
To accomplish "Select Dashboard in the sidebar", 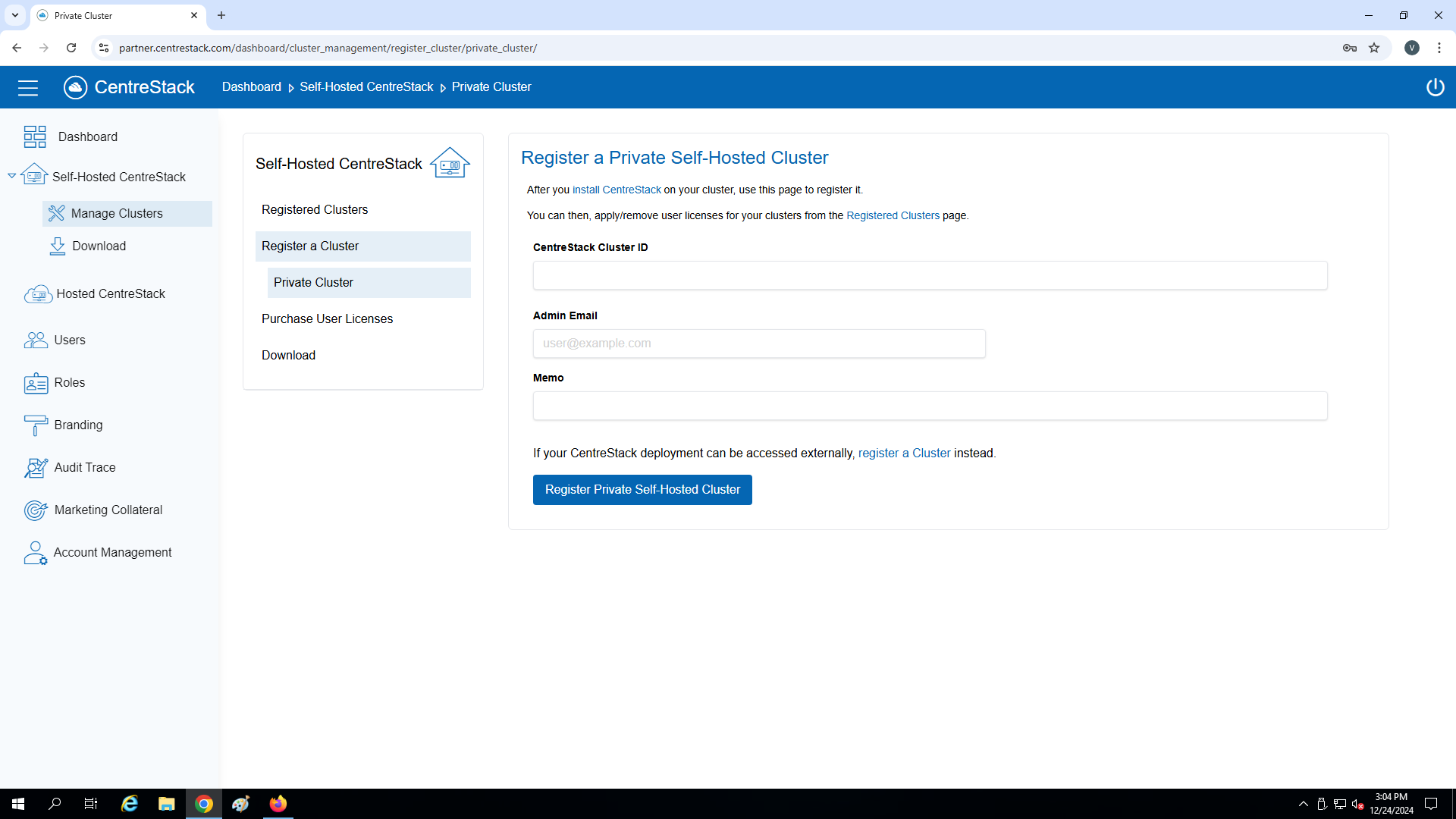I will coord(88,137).
